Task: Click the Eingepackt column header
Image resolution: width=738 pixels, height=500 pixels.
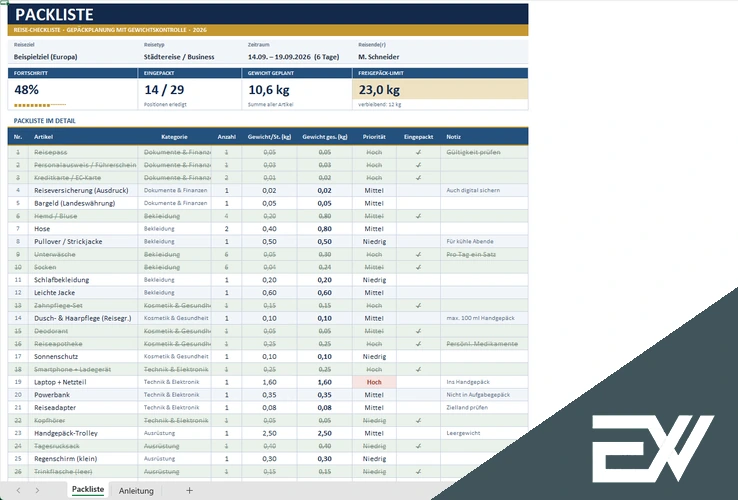Action: click(418, 137)
